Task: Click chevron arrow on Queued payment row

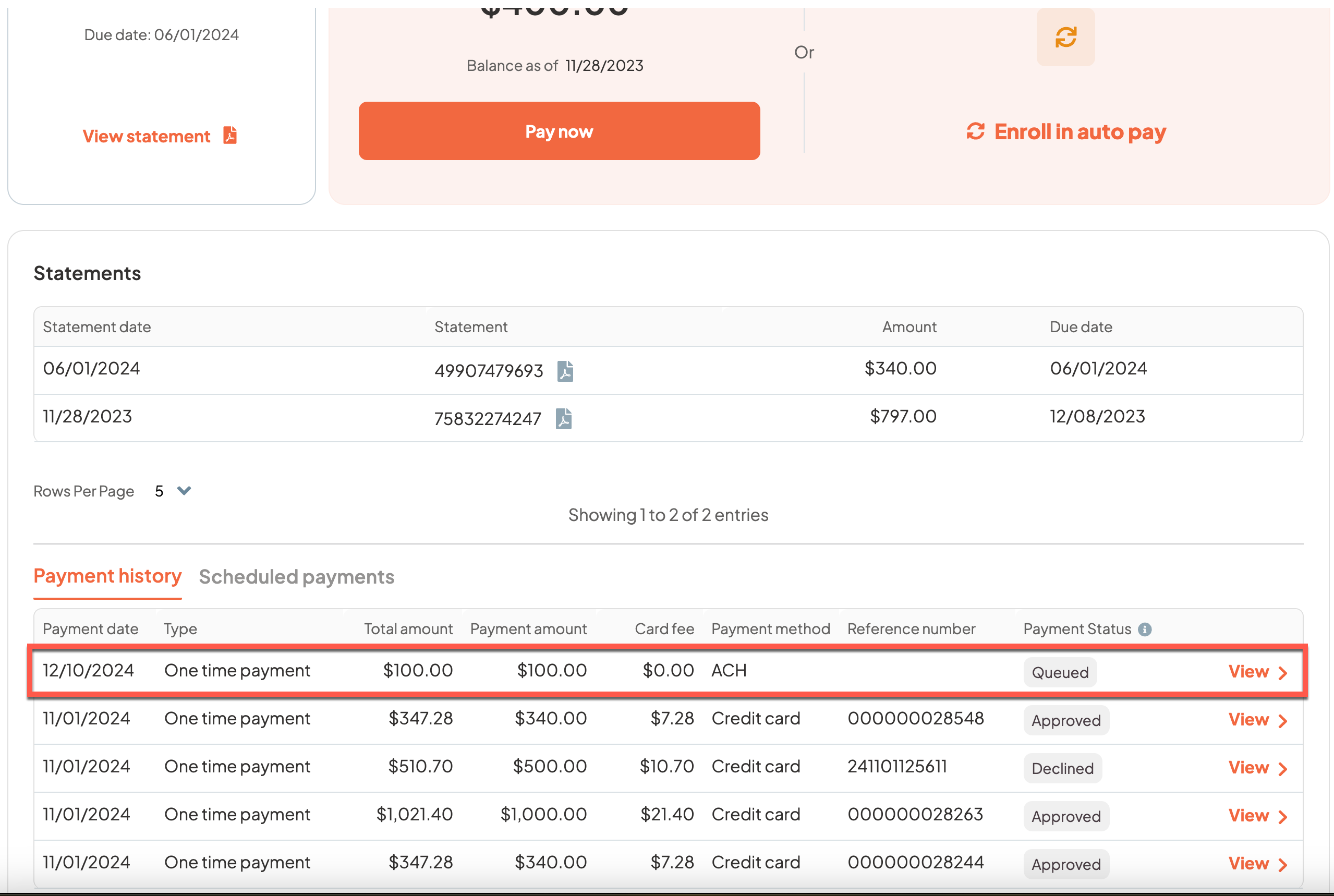Action: (1282, 673)
